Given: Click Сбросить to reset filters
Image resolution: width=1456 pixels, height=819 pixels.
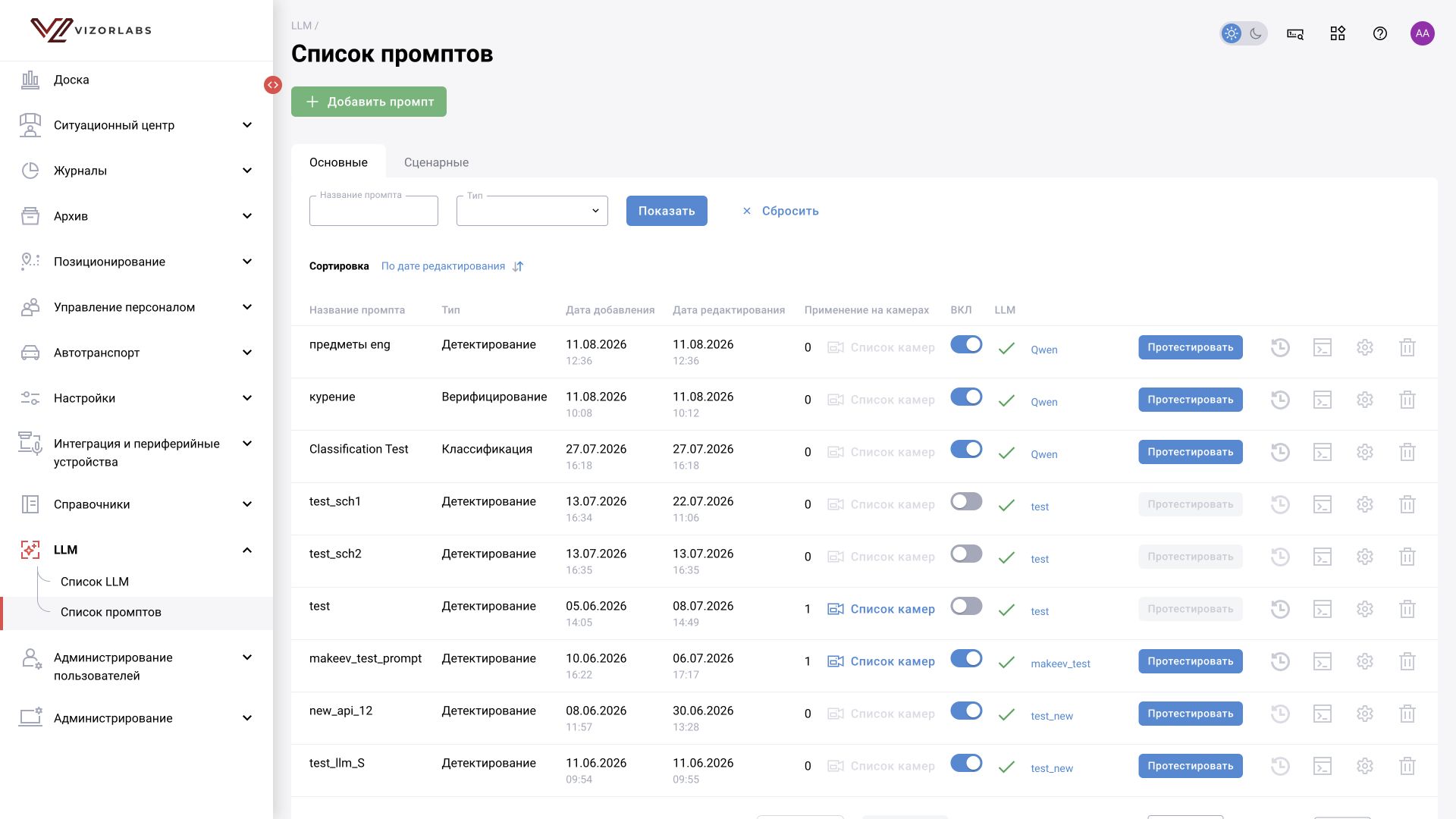Looking at the screenshot, I should pyautogui.click(x=780, y=211).
